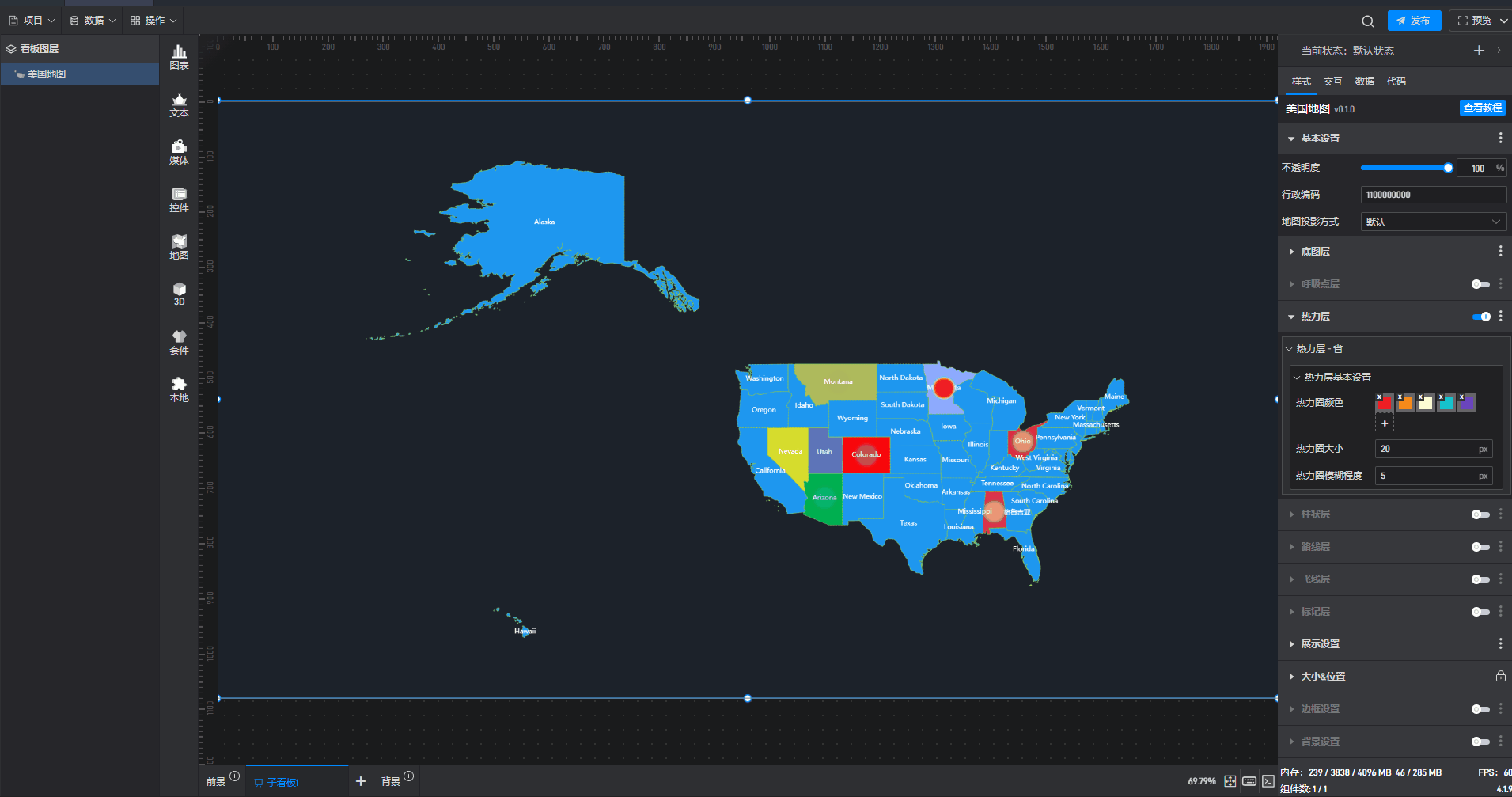Screen dimensions: 1512x797
Task: Click the 行政编码 input field
Action: [x=1432, y=195]
